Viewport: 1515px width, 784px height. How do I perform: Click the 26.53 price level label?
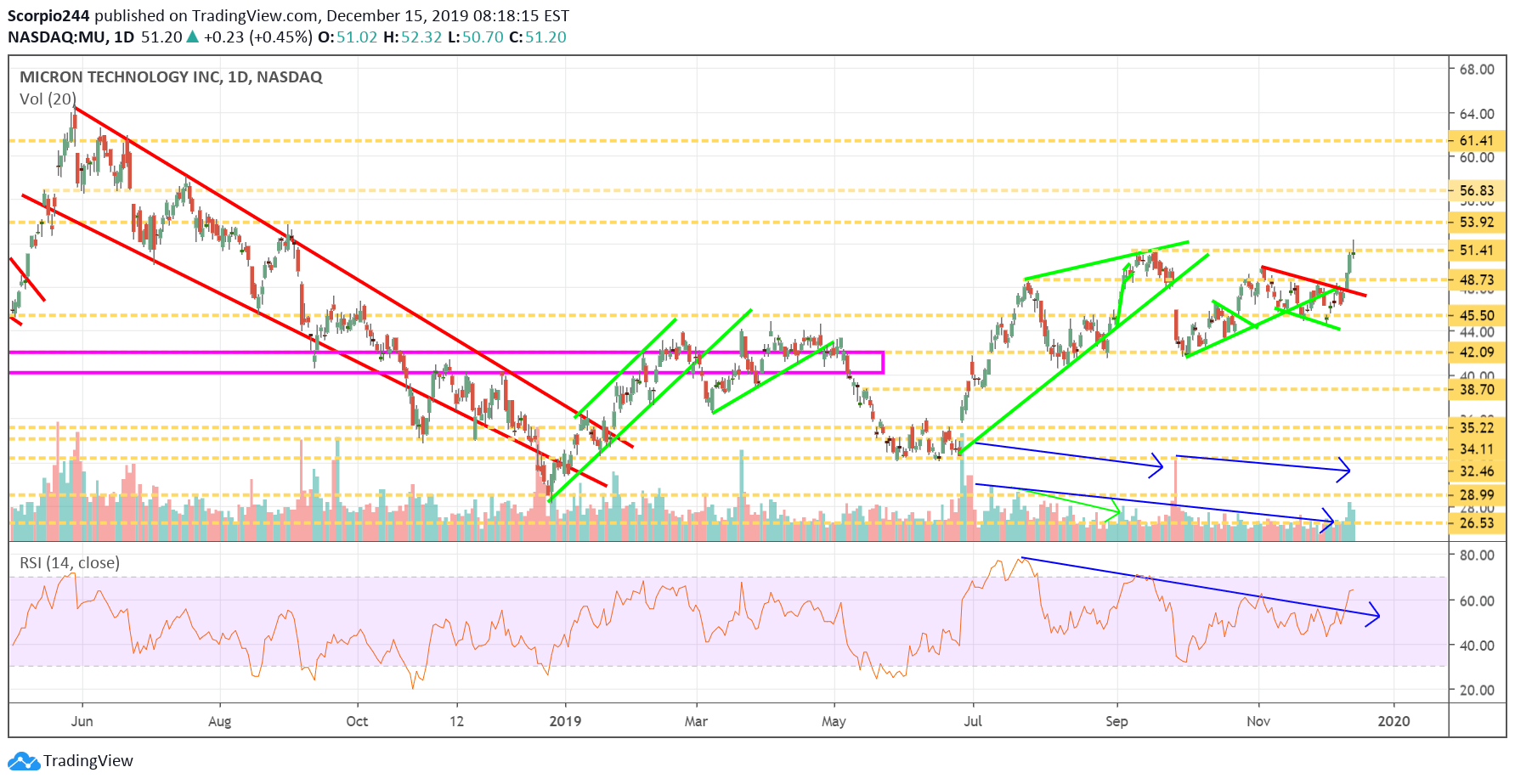[1477, 523]
